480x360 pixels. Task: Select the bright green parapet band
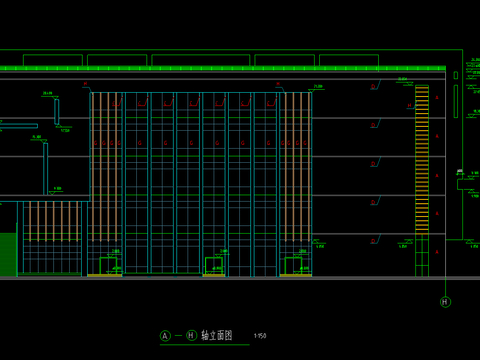[223, 68]
